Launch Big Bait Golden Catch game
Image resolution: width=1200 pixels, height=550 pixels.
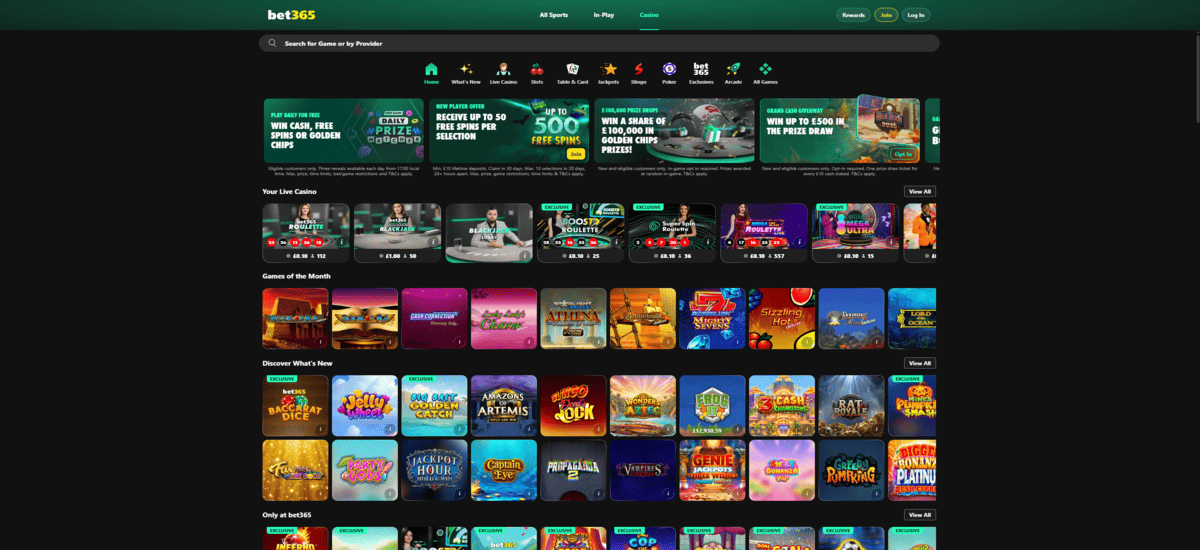click(x=434, y=405)
